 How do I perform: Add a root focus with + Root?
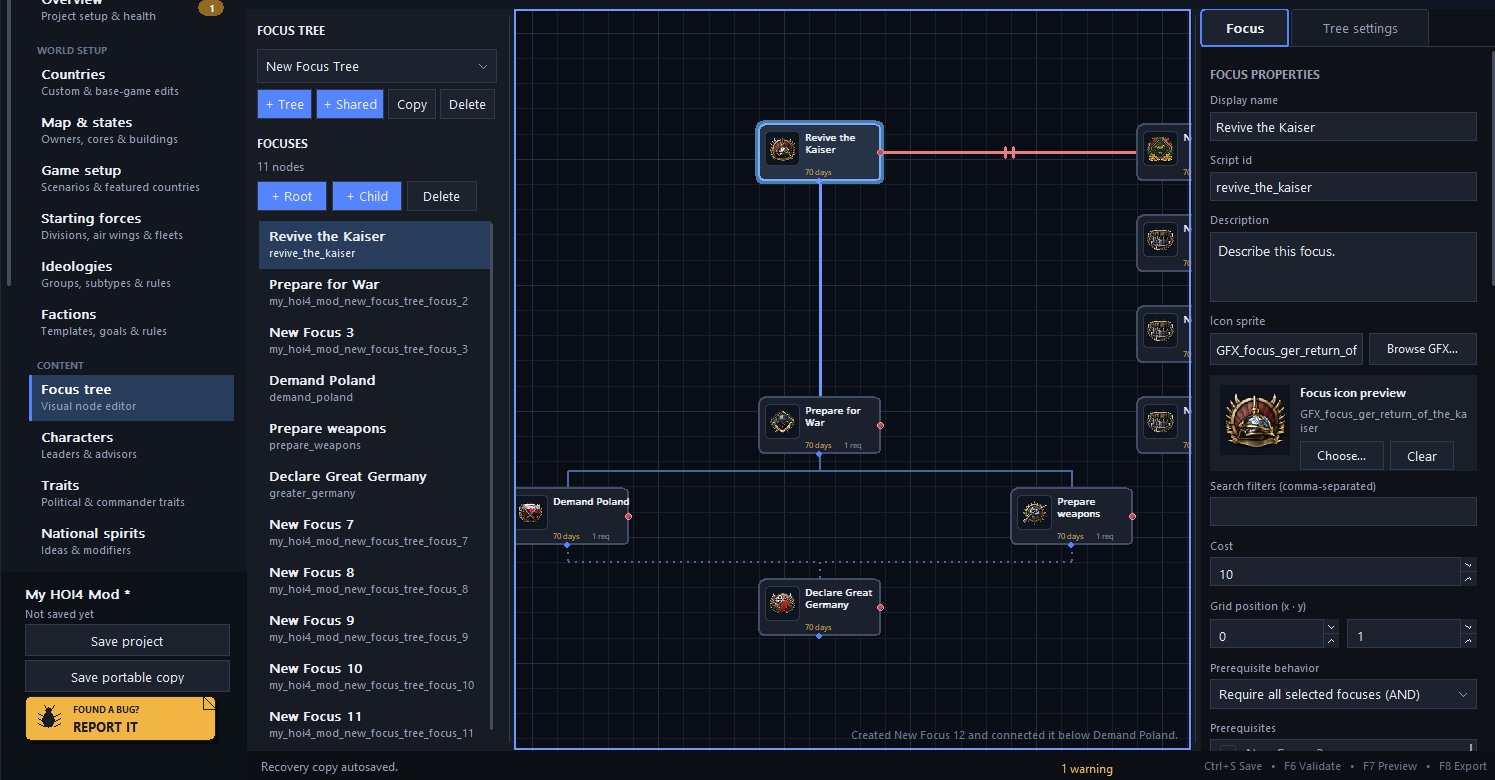coord(292,196)
